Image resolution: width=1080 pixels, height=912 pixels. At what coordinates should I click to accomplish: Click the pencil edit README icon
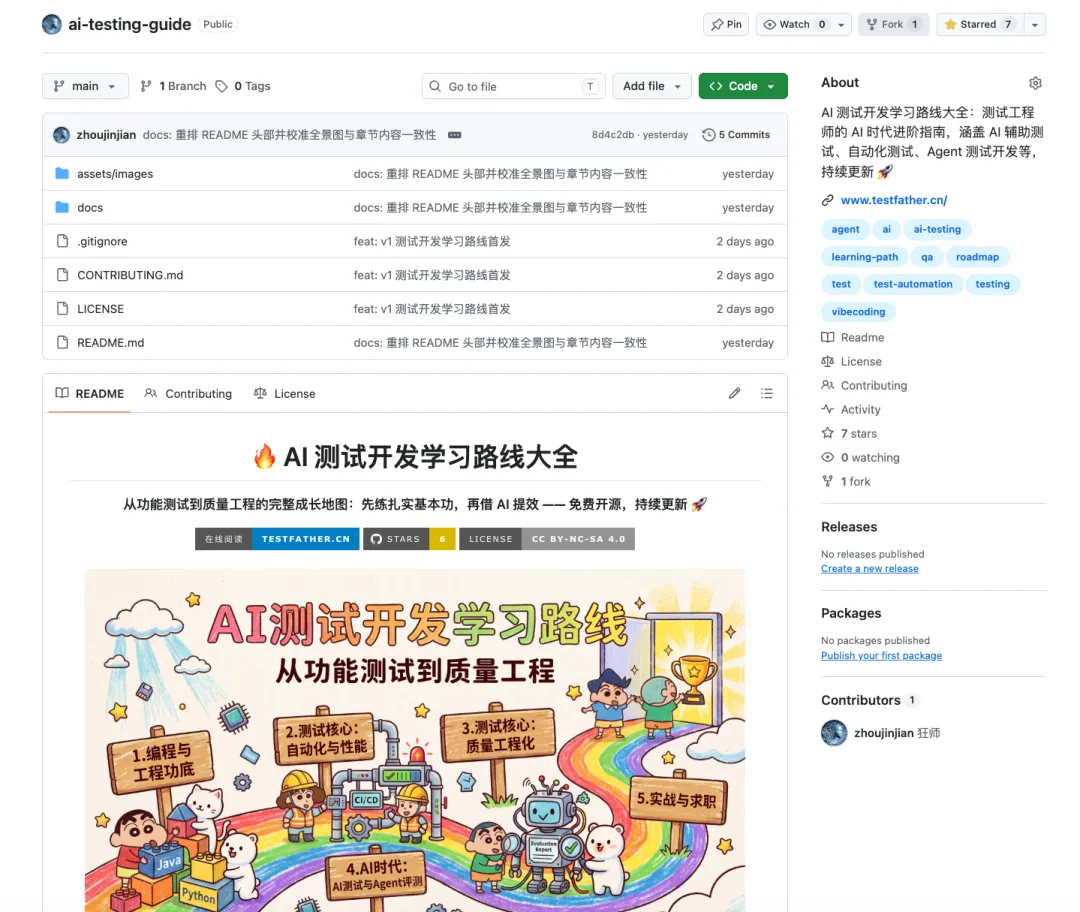click(x=734, y=393)
